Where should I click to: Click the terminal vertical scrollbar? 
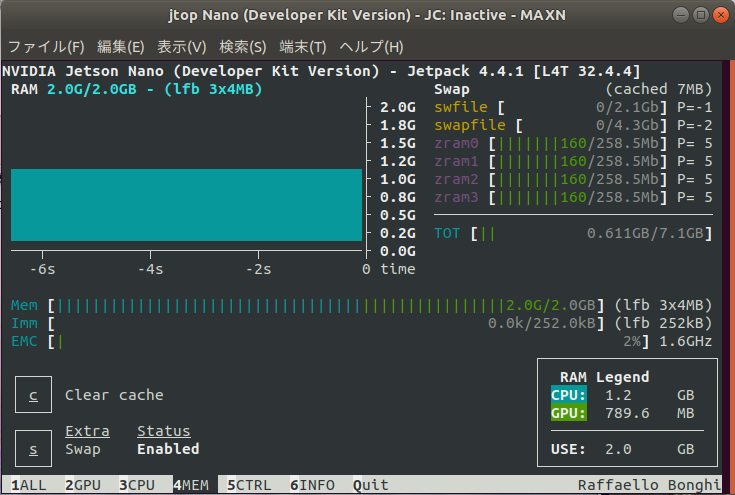point(732,277)
